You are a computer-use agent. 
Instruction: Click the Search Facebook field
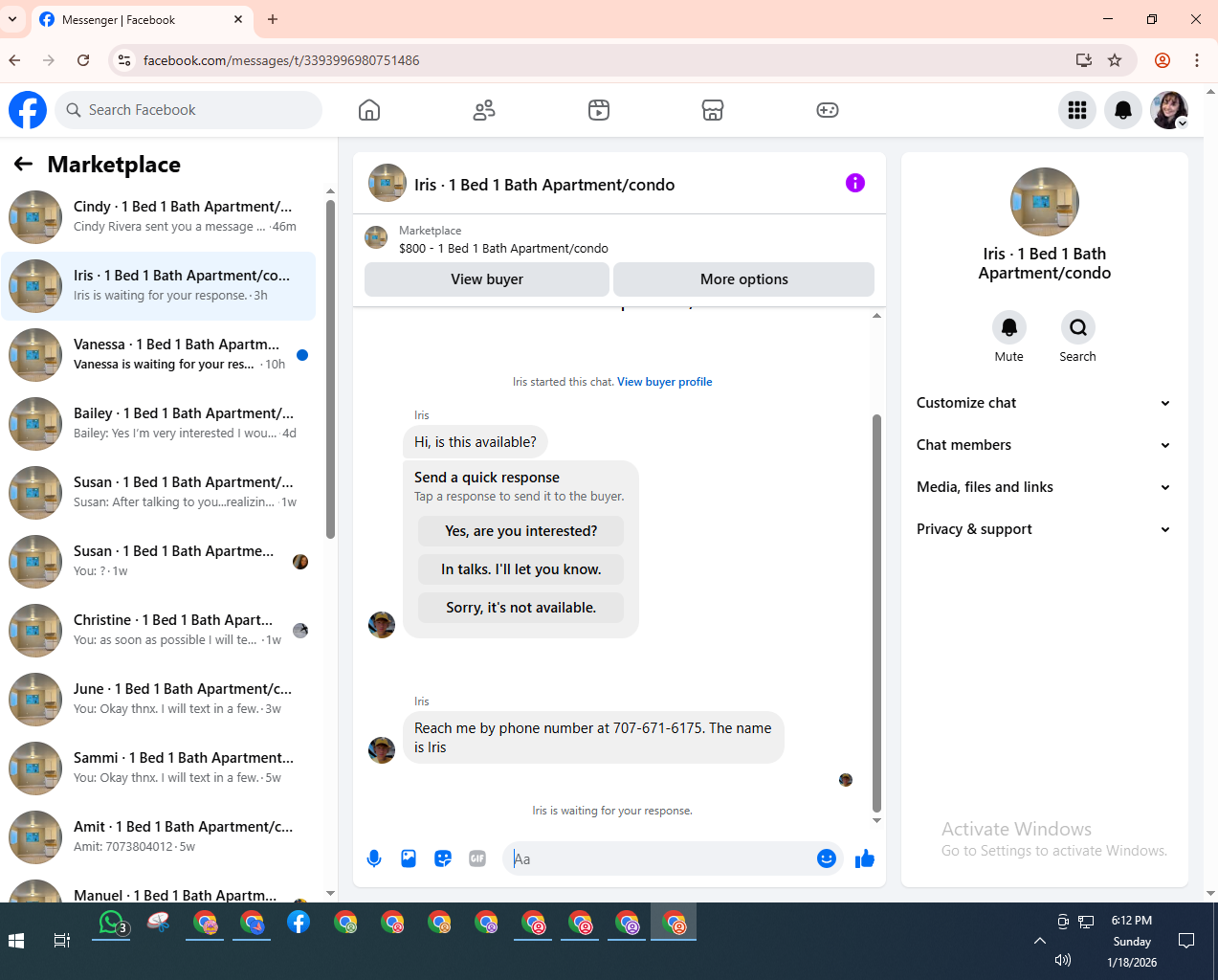point(188,110)
